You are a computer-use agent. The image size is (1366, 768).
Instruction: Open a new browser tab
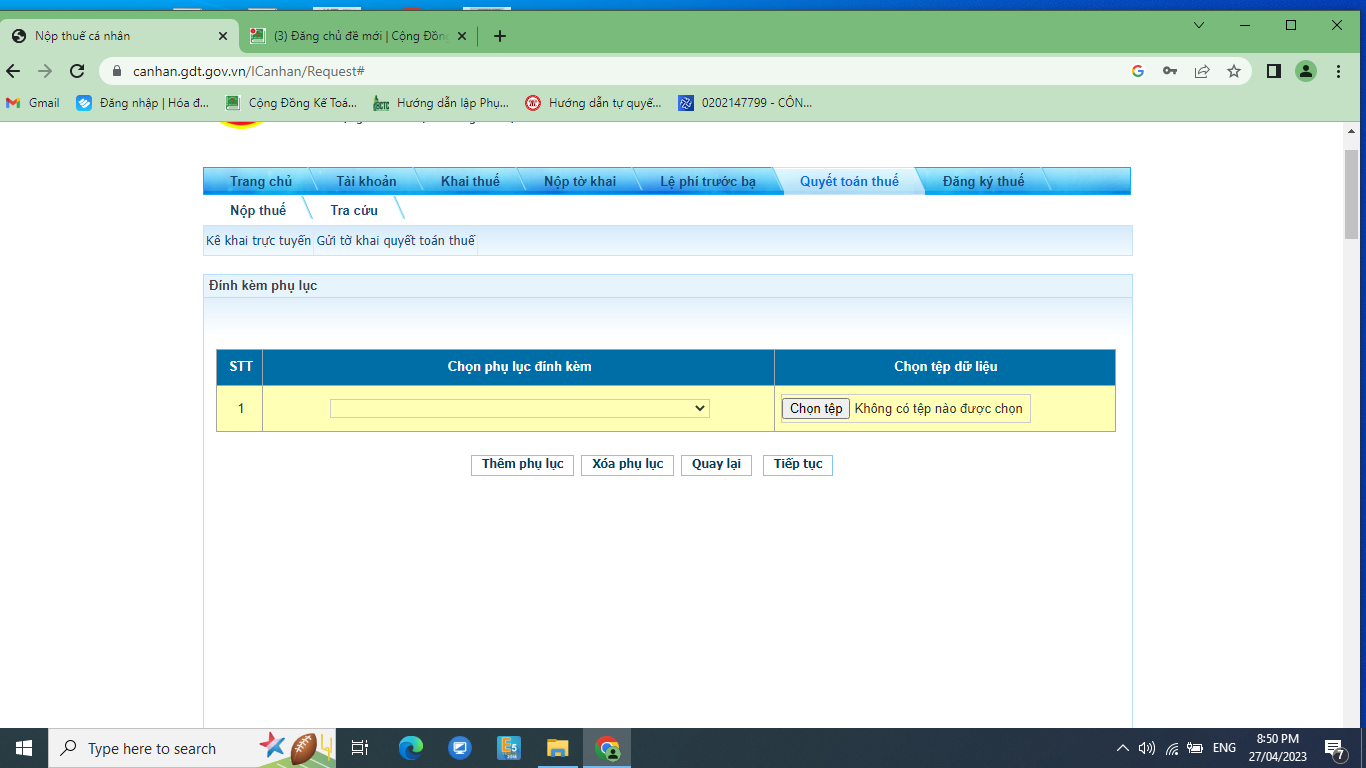pyautogui.click(x=500, y=36)
